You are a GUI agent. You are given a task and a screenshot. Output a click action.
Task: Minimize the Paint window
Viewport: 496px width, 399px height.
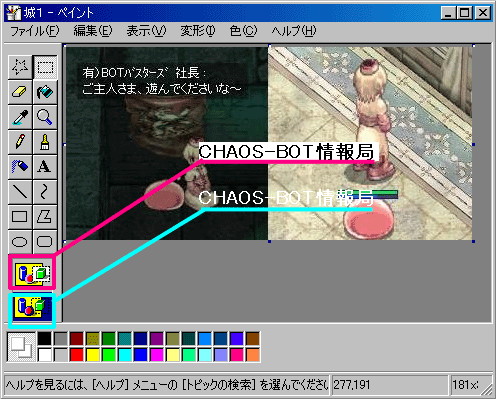449,13
